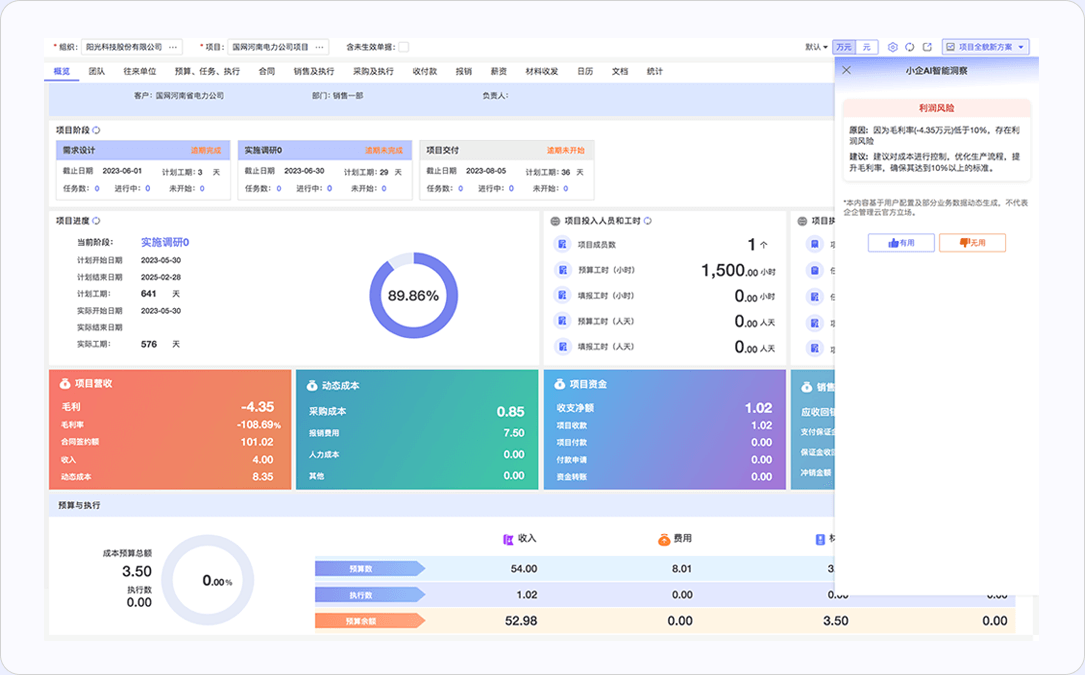Click the 89.86% progress donut chart
Image resolution: width=1085 pixels, height=675 pixels.
tap(413, 296)
